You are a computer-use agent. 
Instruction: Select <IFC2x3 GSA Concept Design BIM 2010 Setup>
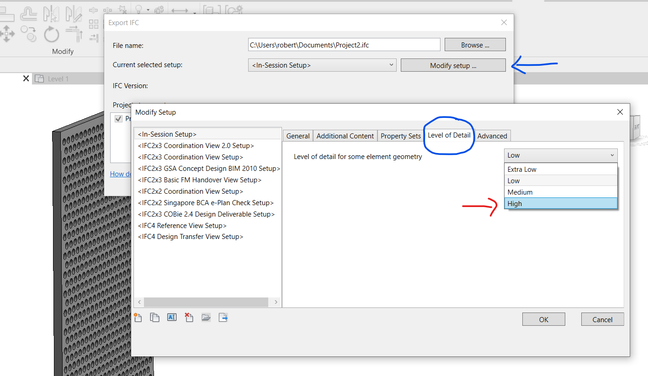point(209,168)
